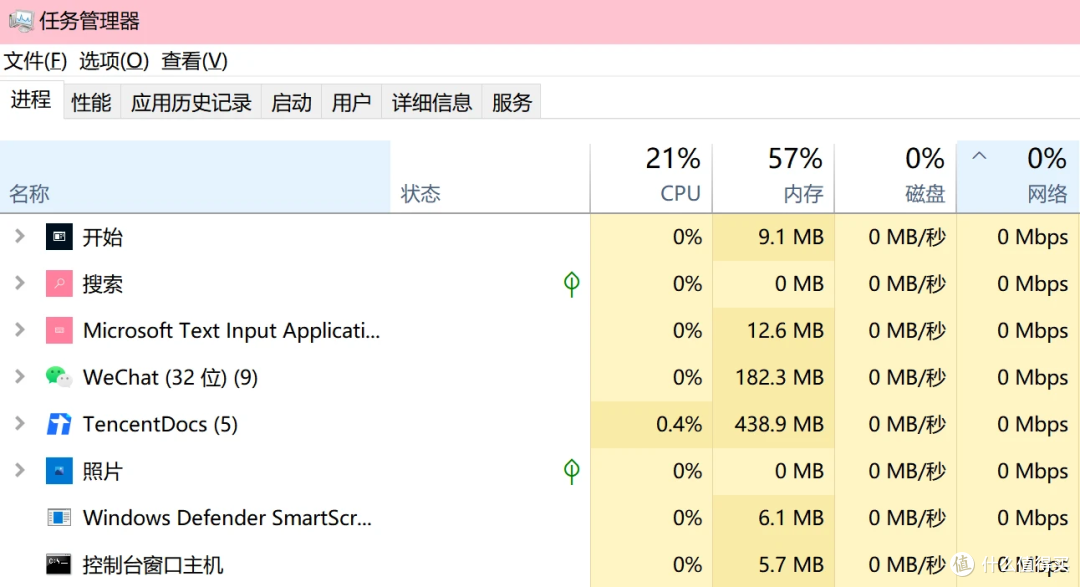Click the 照片 app icon
This screenshot has width=1080, height=587.
pos(58,470)
